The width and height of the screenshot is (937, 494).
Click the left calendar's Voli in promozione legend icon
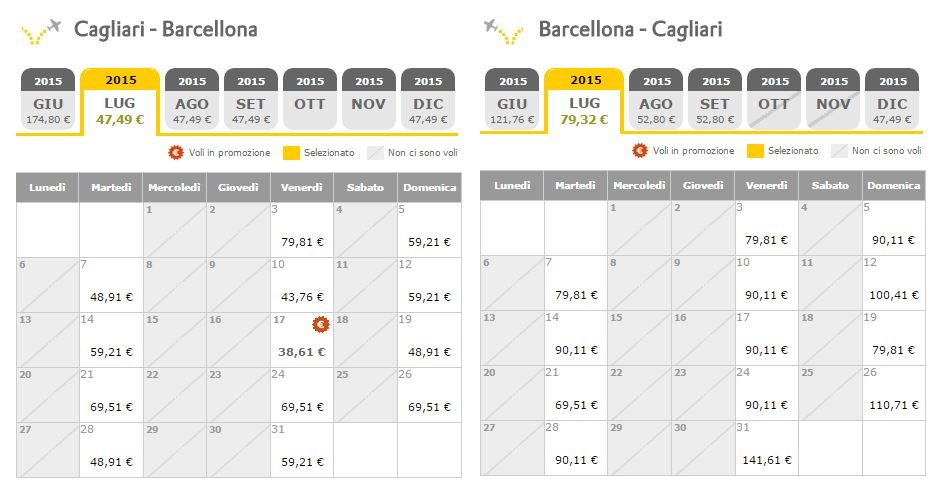pos(176,152)
